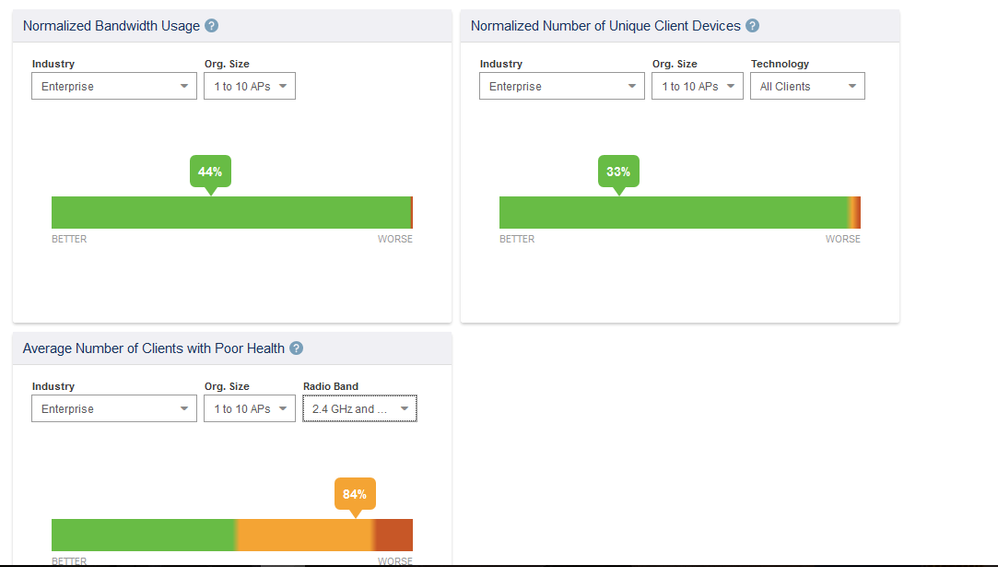Image resolution: width=998 pixels, height=567 pixels.
Task: Click the Normalized Number of Unique Client Devices title
Action: (x=605, y=26)
